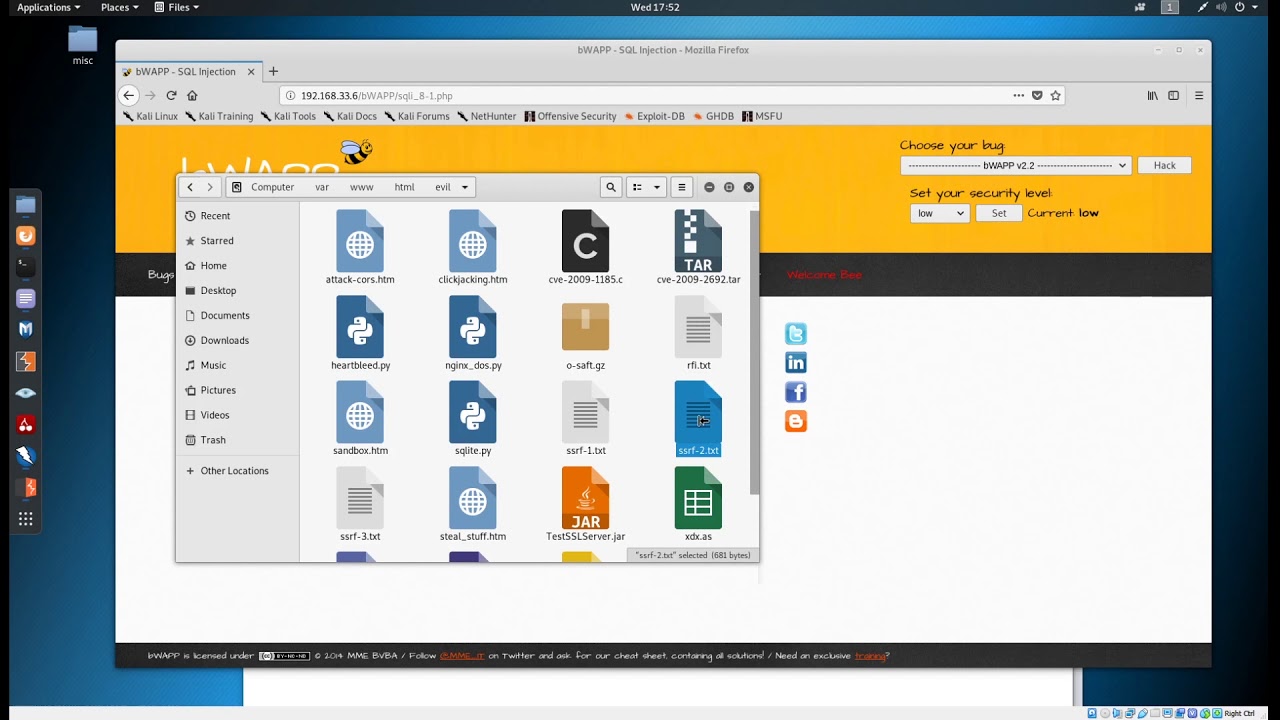Bookmark this page with the star icon
Viewport: 1280px width, 720px height.
point(1055,96)
